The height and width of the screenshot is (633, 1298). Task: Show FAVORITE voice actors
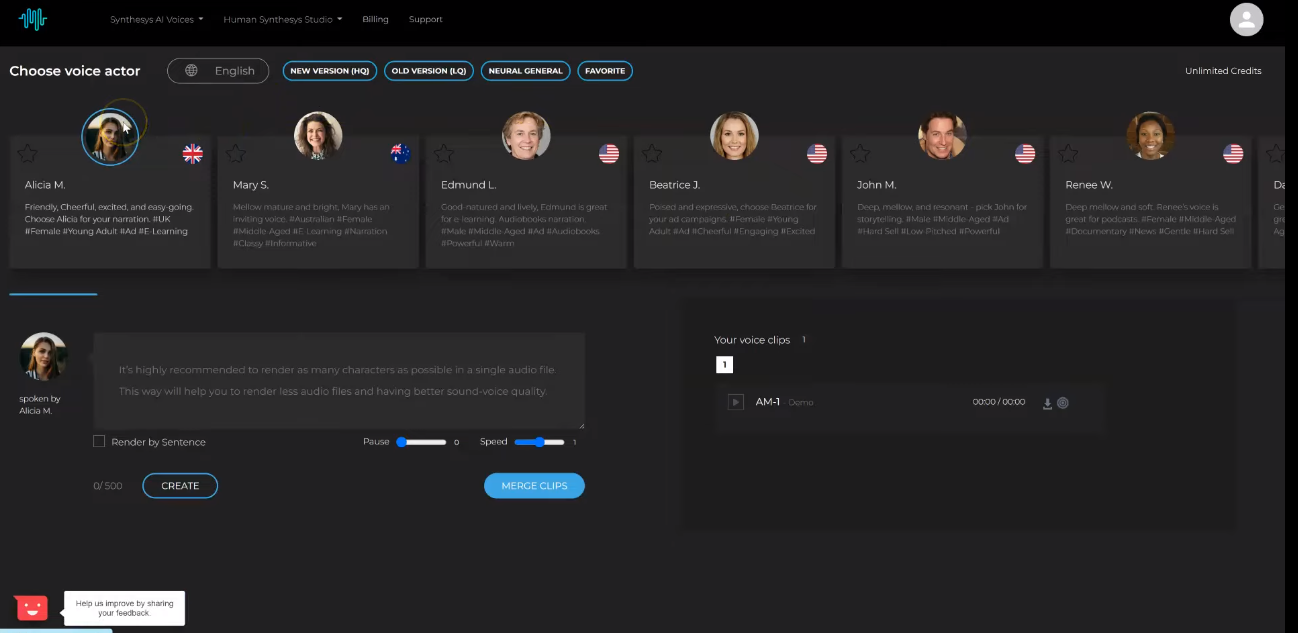pos(605,71)
